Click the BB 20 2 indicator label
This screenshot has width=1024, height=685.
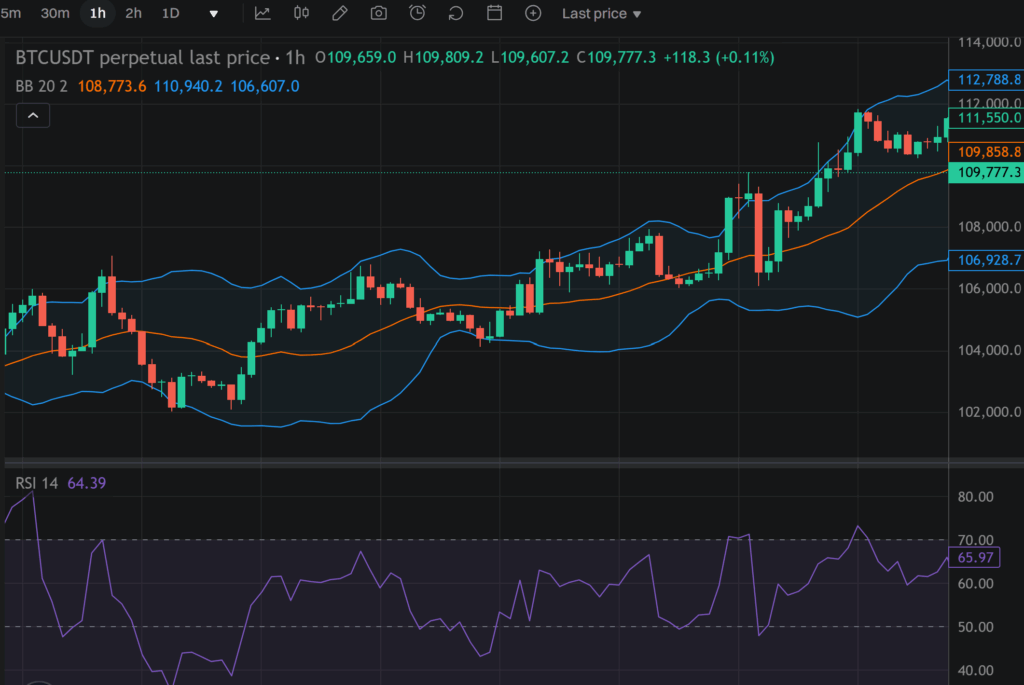click(42, 86)
